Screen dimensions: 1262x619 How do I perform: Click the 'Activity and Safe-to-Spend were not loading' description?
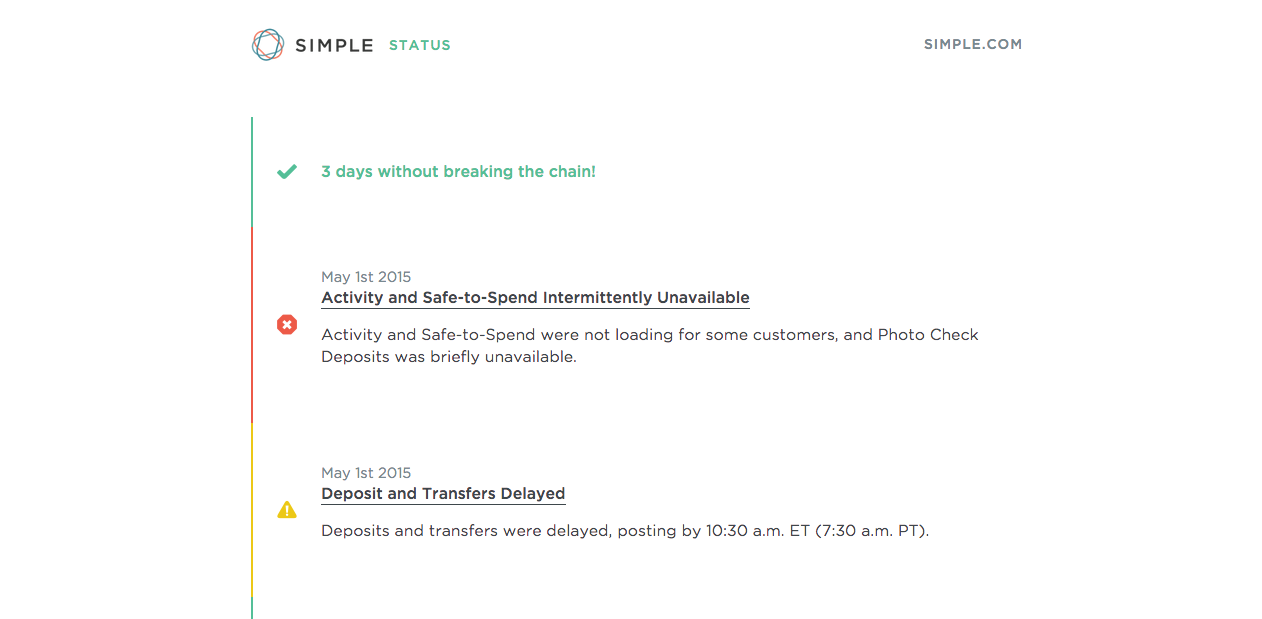click(649, 335)
